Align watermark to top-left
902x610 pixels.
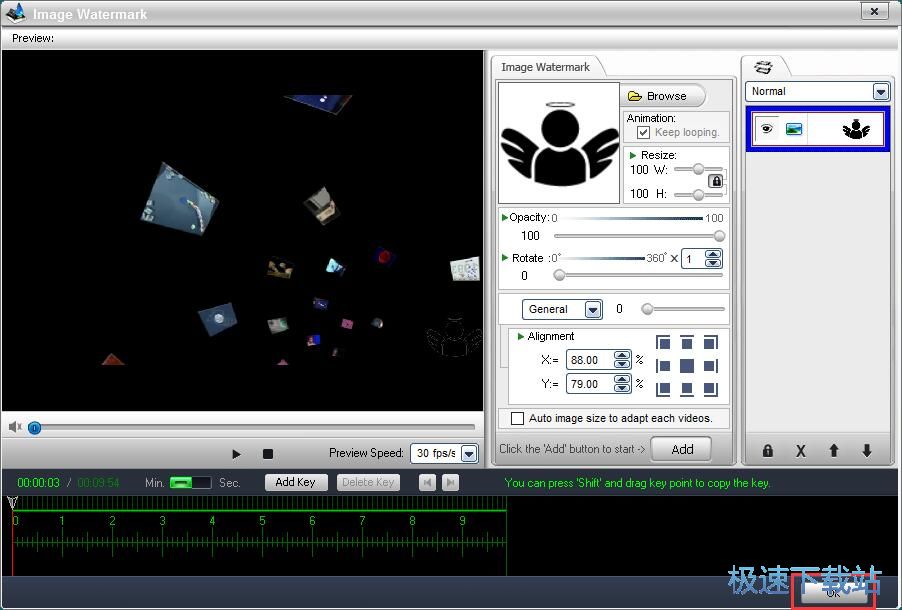pyautogui.click(x=663, y=343)
